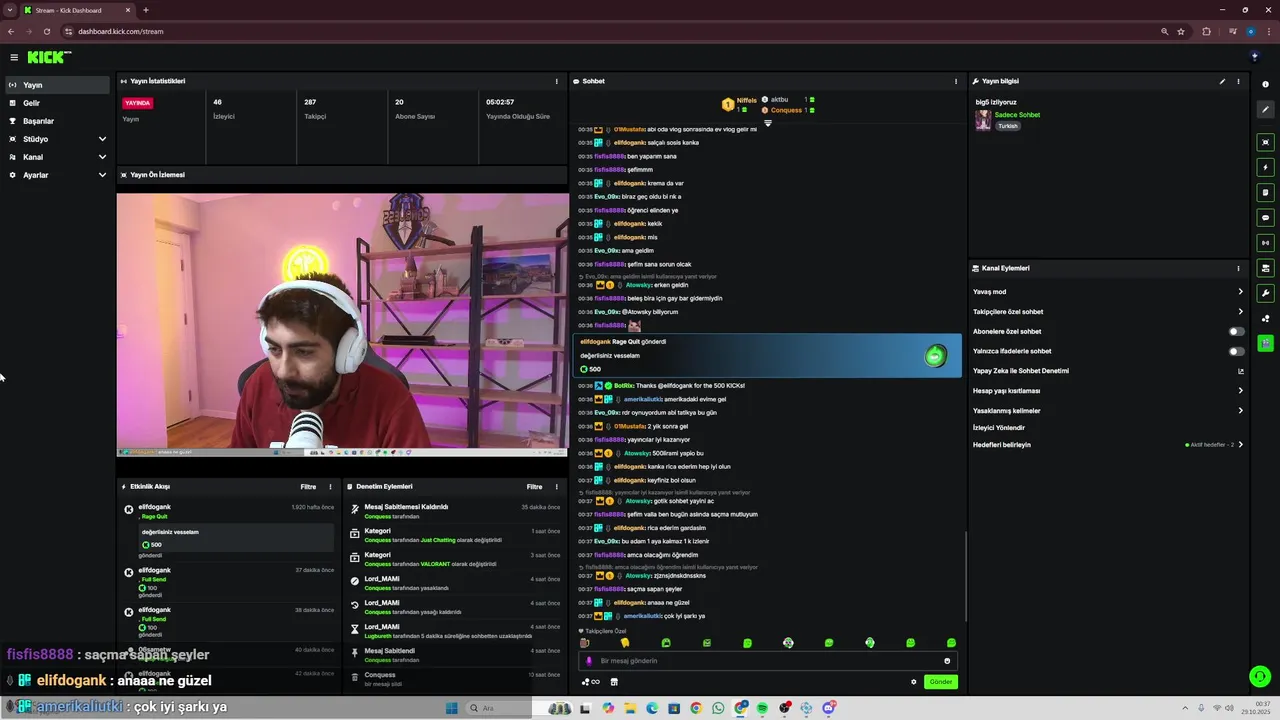Reload the page with browser refresh button
Viewport: 1280px width, 720px height.
point(46,31)
